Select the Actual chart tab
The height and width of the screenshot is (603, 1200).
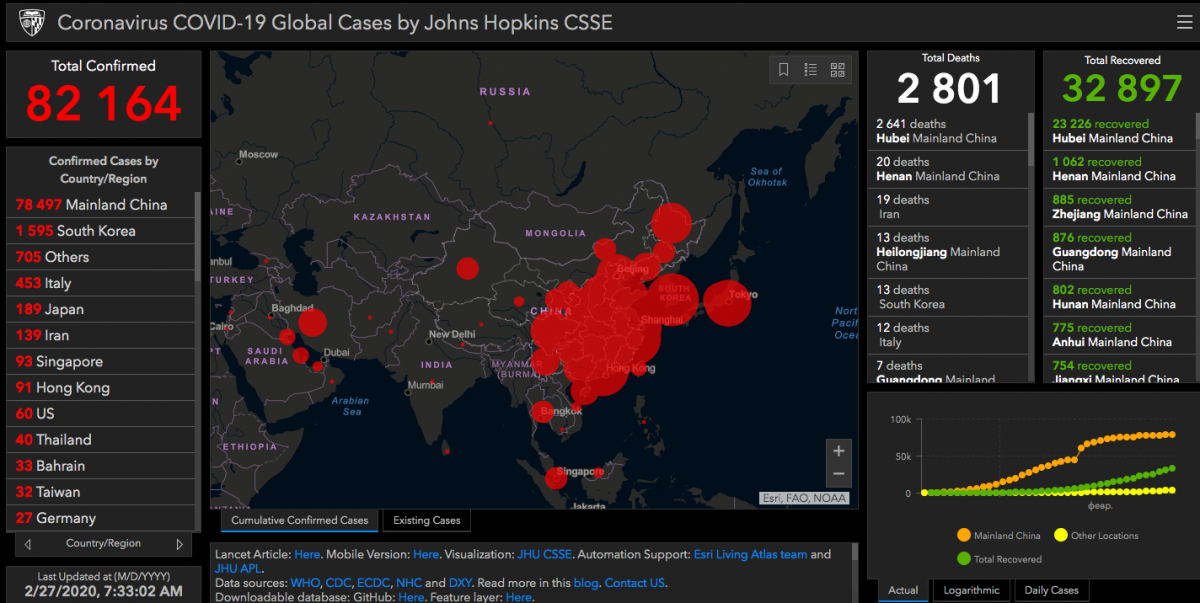click(x=903, y=590)
